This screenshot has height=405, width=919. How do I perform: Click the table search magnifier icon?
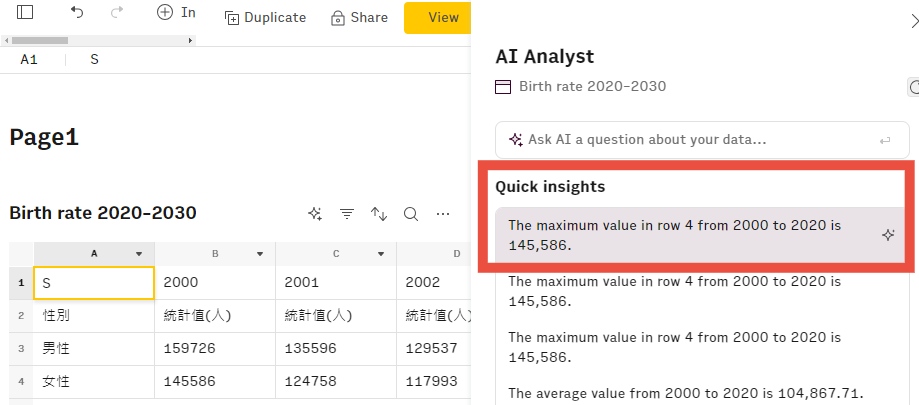coord(411,213)
